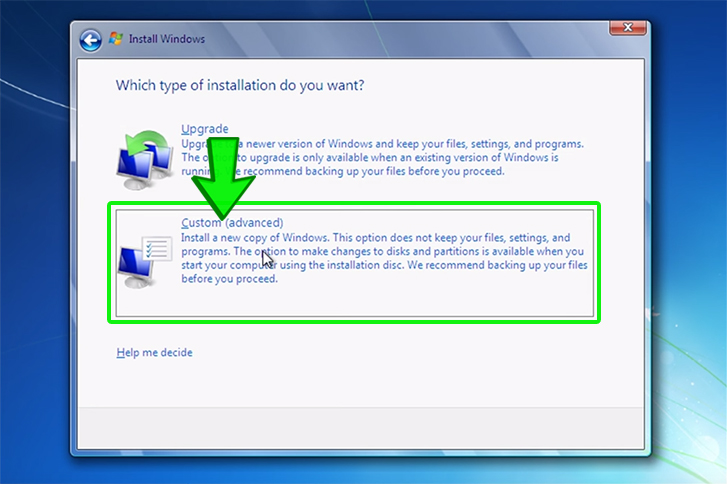Click the Upgrade option's twin-monitor icon
Screen dimensions: 727x484
click(x=145, y=160)
